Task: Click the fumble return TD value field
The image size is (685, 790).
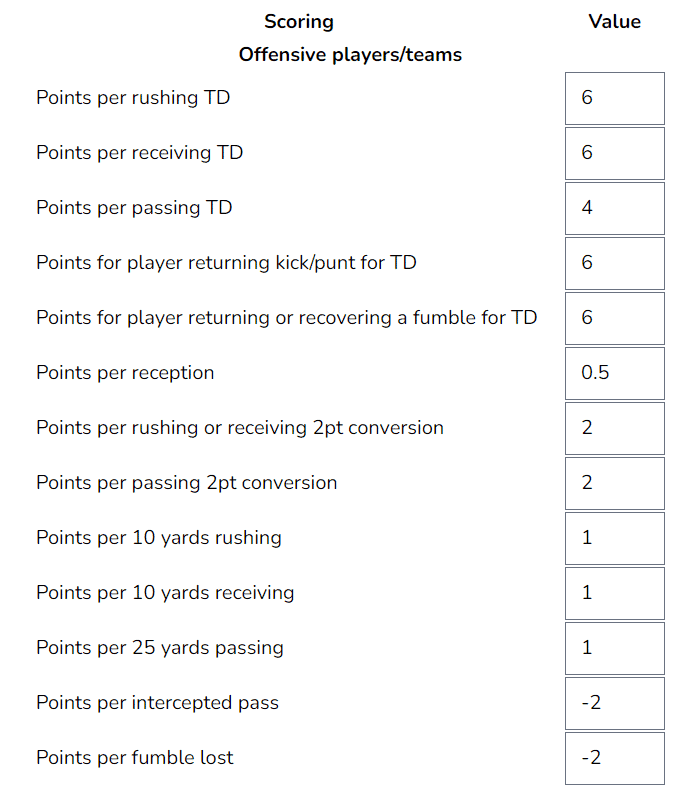Action: tap(614, 318)
